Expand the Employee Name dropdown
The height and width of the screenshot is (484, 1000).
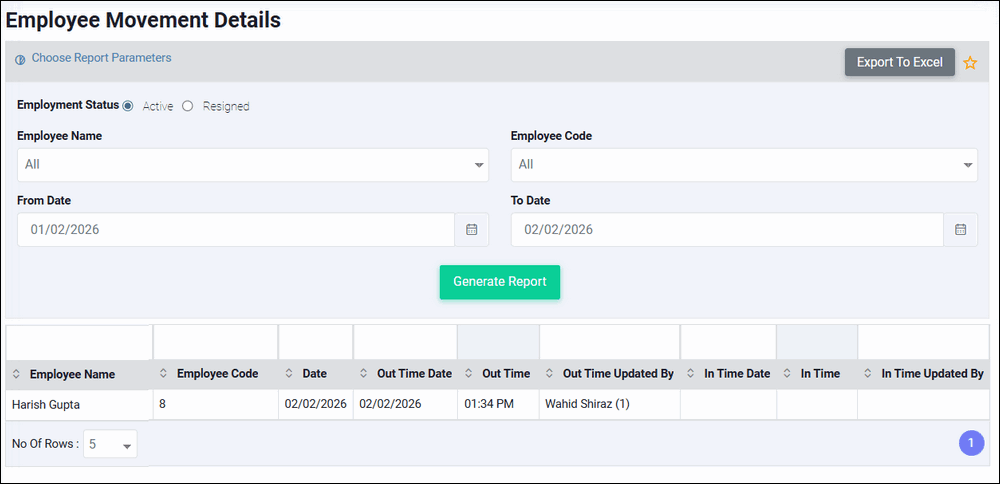pos(252,165)
